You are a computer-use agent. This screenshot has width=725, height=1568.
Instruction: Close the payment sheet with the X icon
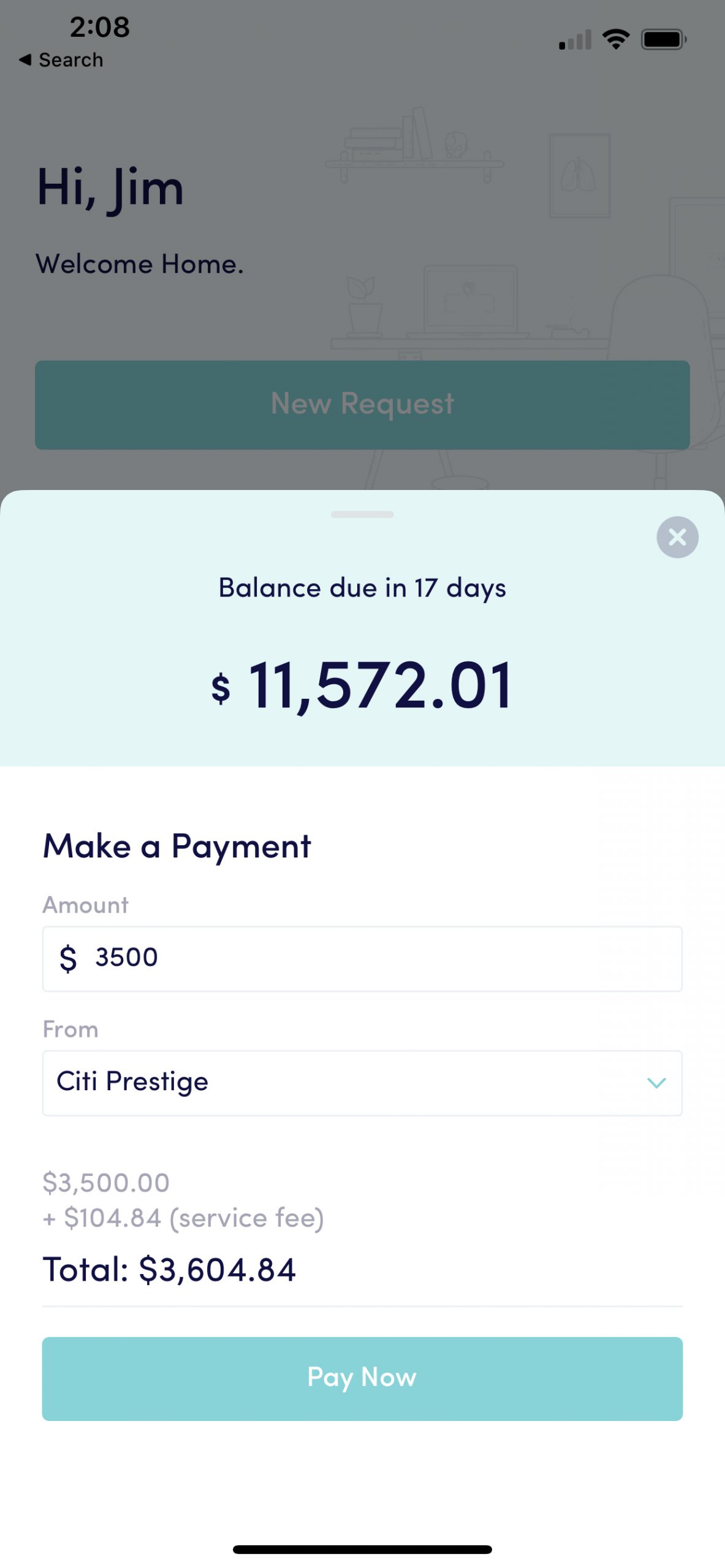(x=677, y=537)
